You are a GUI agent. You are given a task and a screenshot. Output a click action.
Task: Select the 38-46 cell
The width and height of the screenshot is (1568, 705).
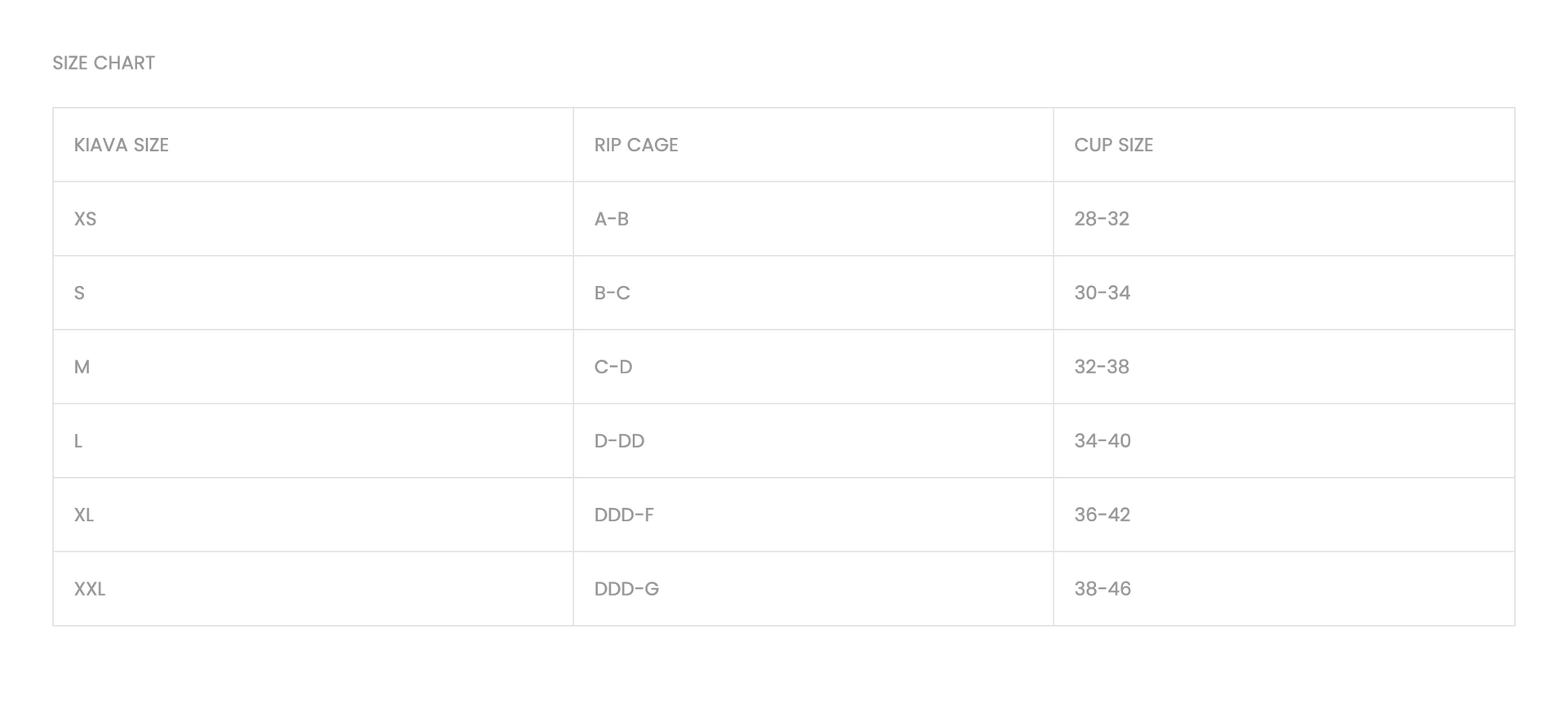pos(1102,589)
